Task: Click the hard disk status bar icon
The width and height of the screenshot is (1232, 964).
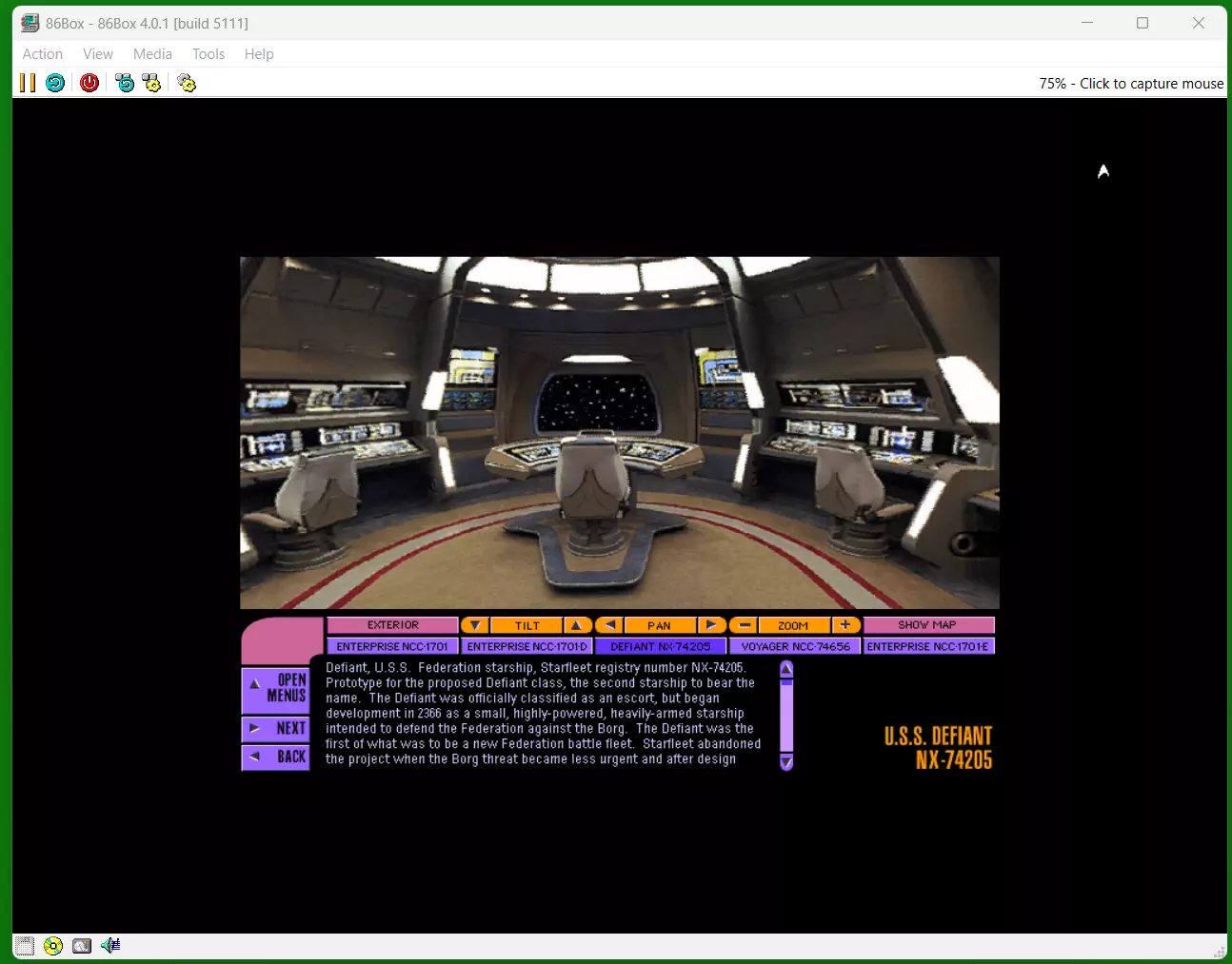Action: point(82,946)
